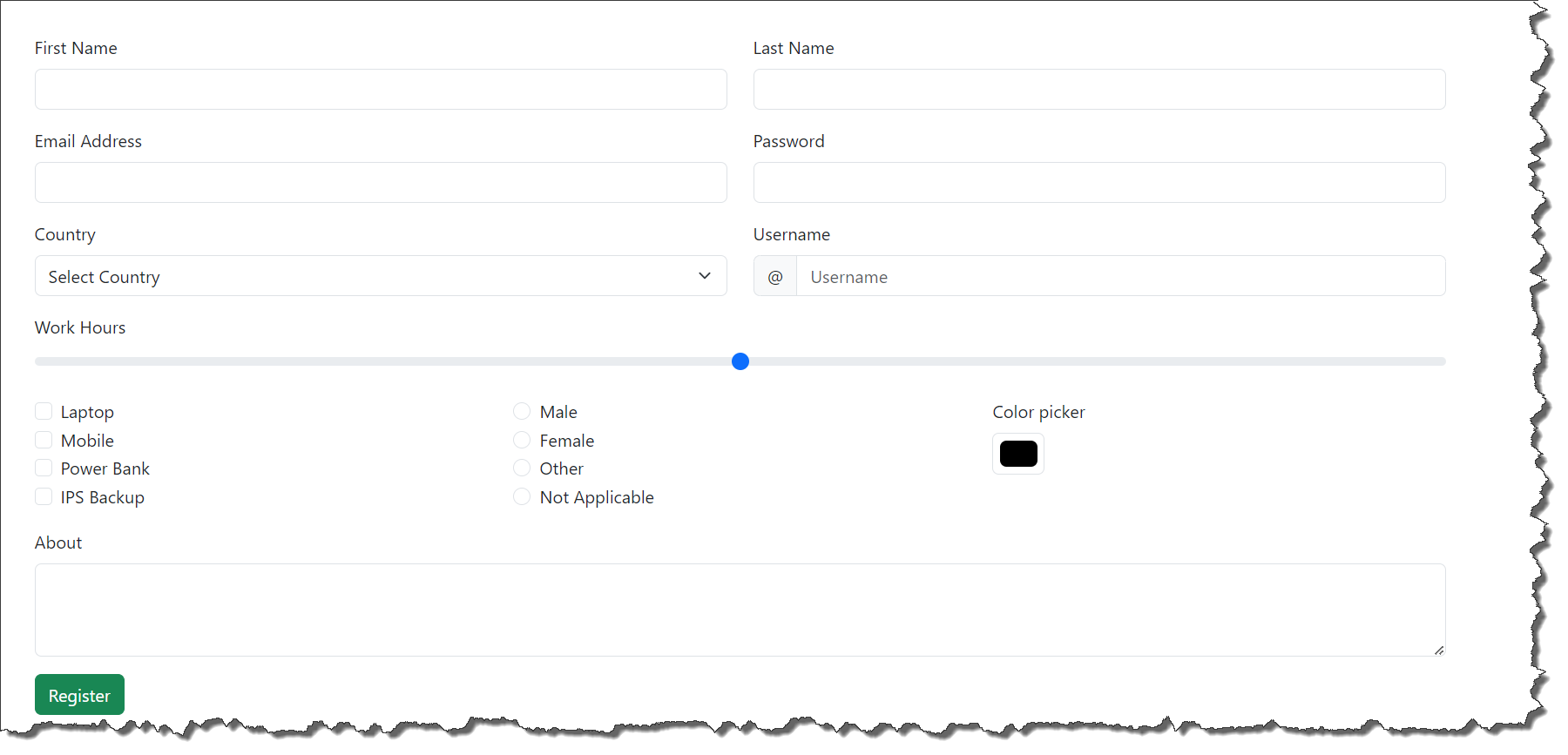Pick the Not Applicable radio option

pos(522,496)
